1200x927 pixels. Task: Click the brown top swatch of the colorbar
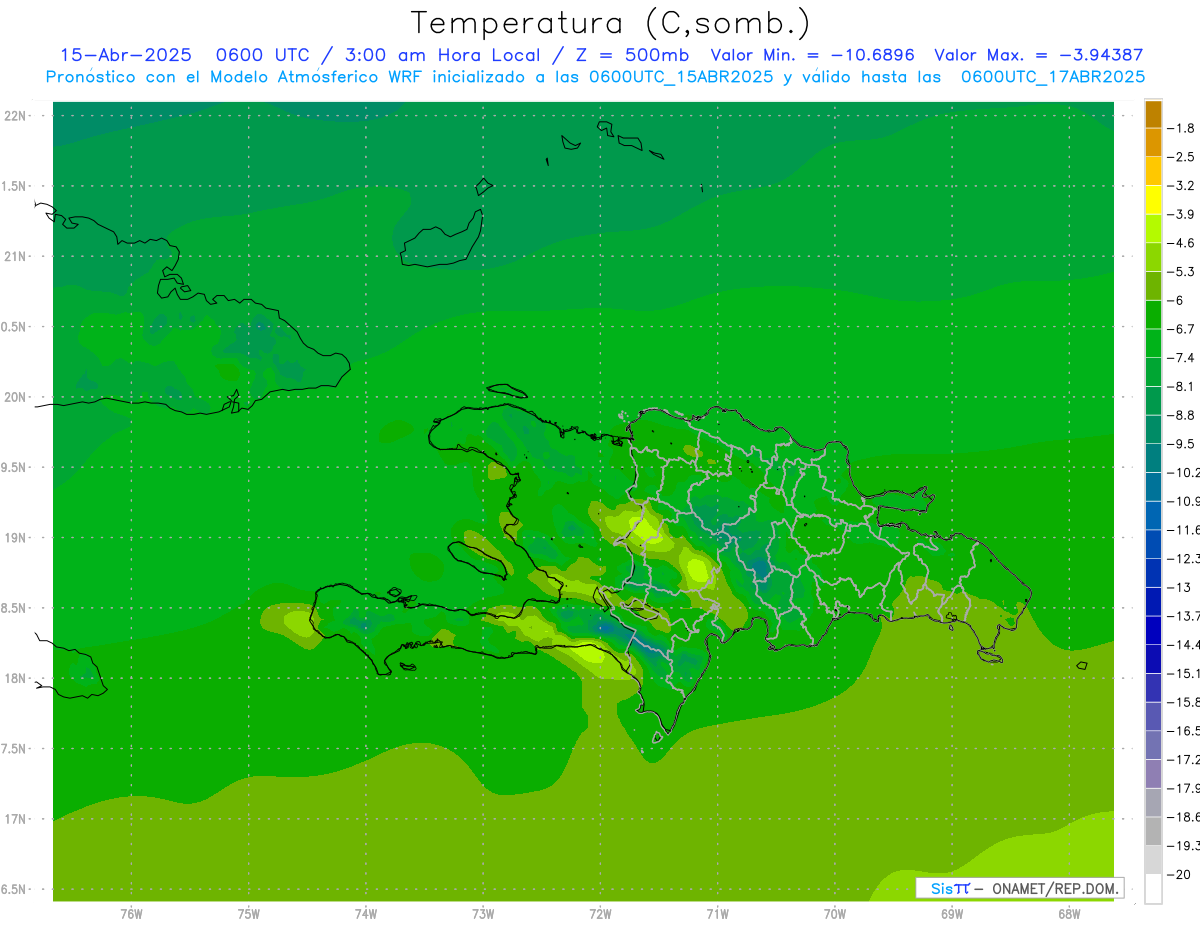[x=1153, y=114]
